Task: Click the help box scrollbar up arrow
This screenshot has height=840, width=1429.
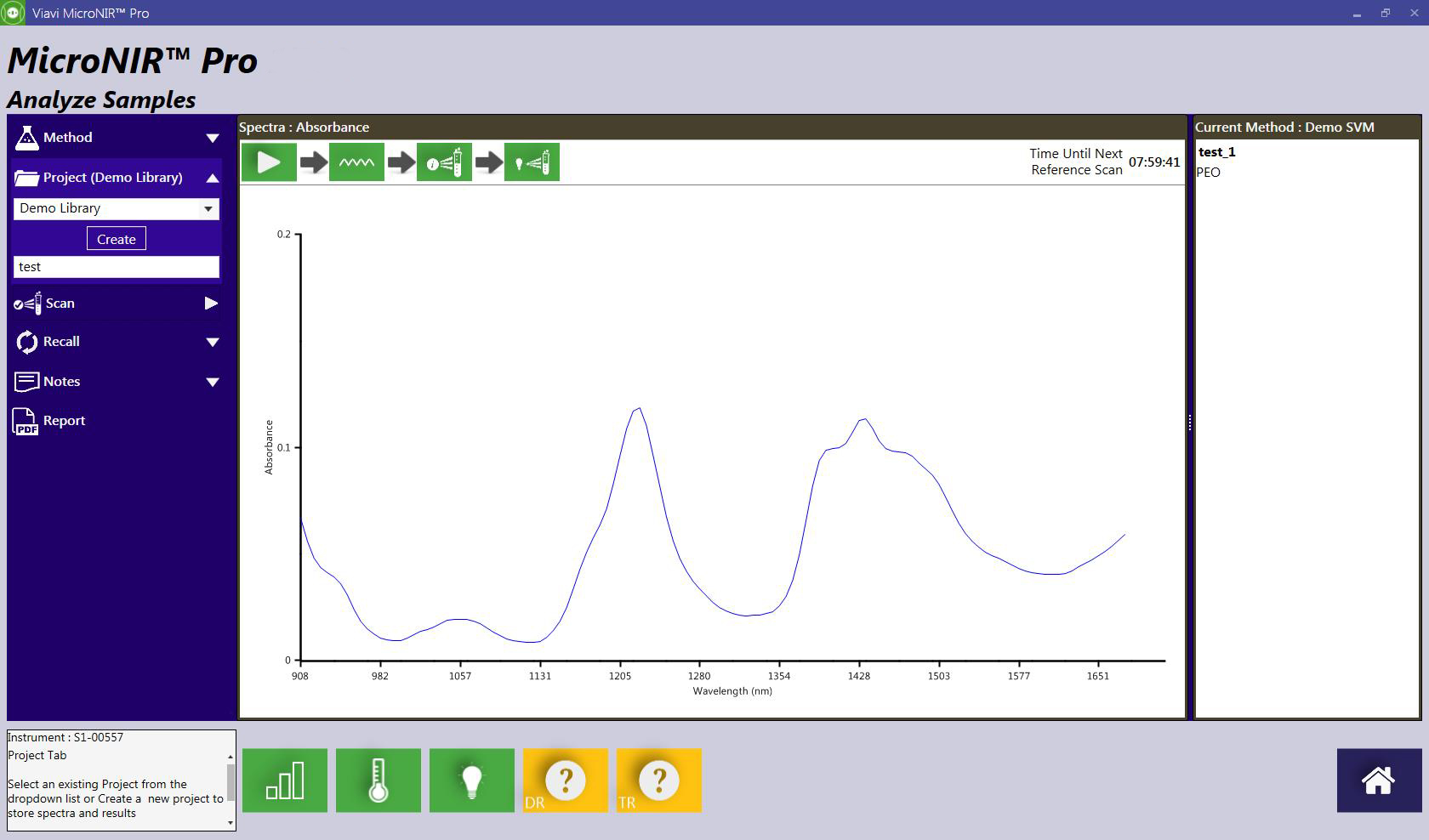Action: pyautogui.click(x=230, y=757)
